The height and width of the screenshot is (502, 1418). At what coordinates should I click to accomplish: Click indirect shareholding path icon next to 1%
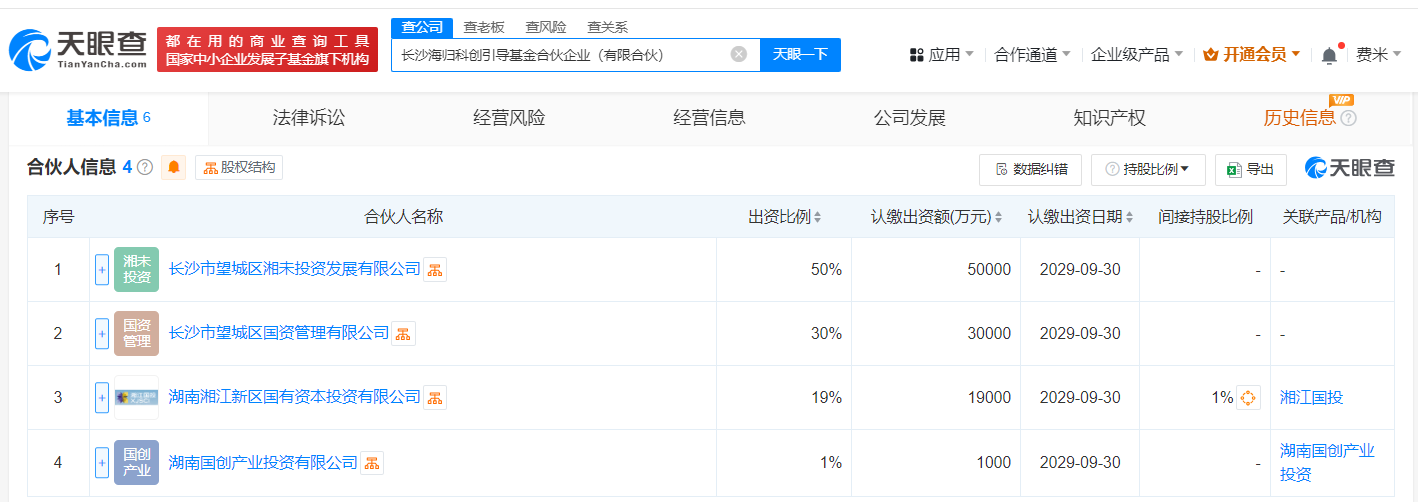click(x=1248, y=398)
